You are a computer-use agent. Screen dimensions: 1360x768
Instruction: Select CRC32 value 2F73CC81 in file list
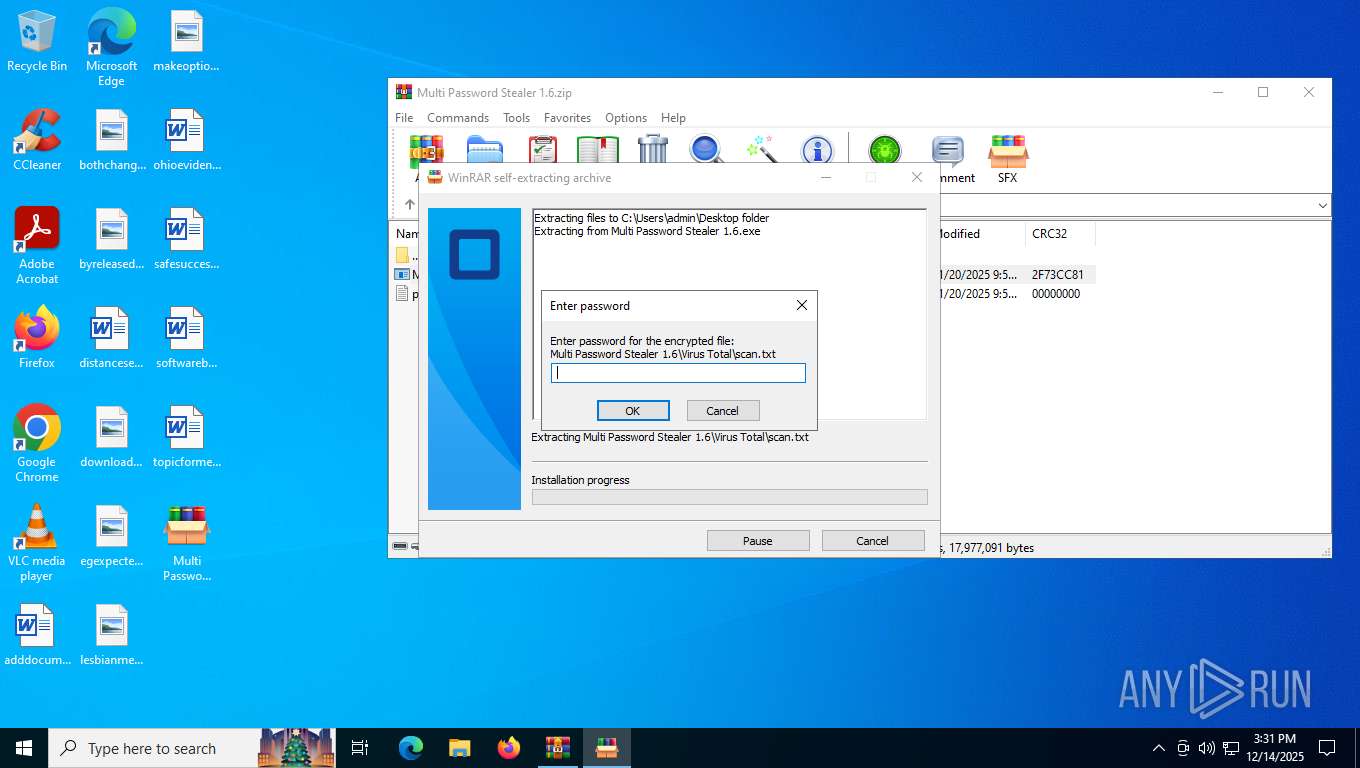pos(1057,274)
